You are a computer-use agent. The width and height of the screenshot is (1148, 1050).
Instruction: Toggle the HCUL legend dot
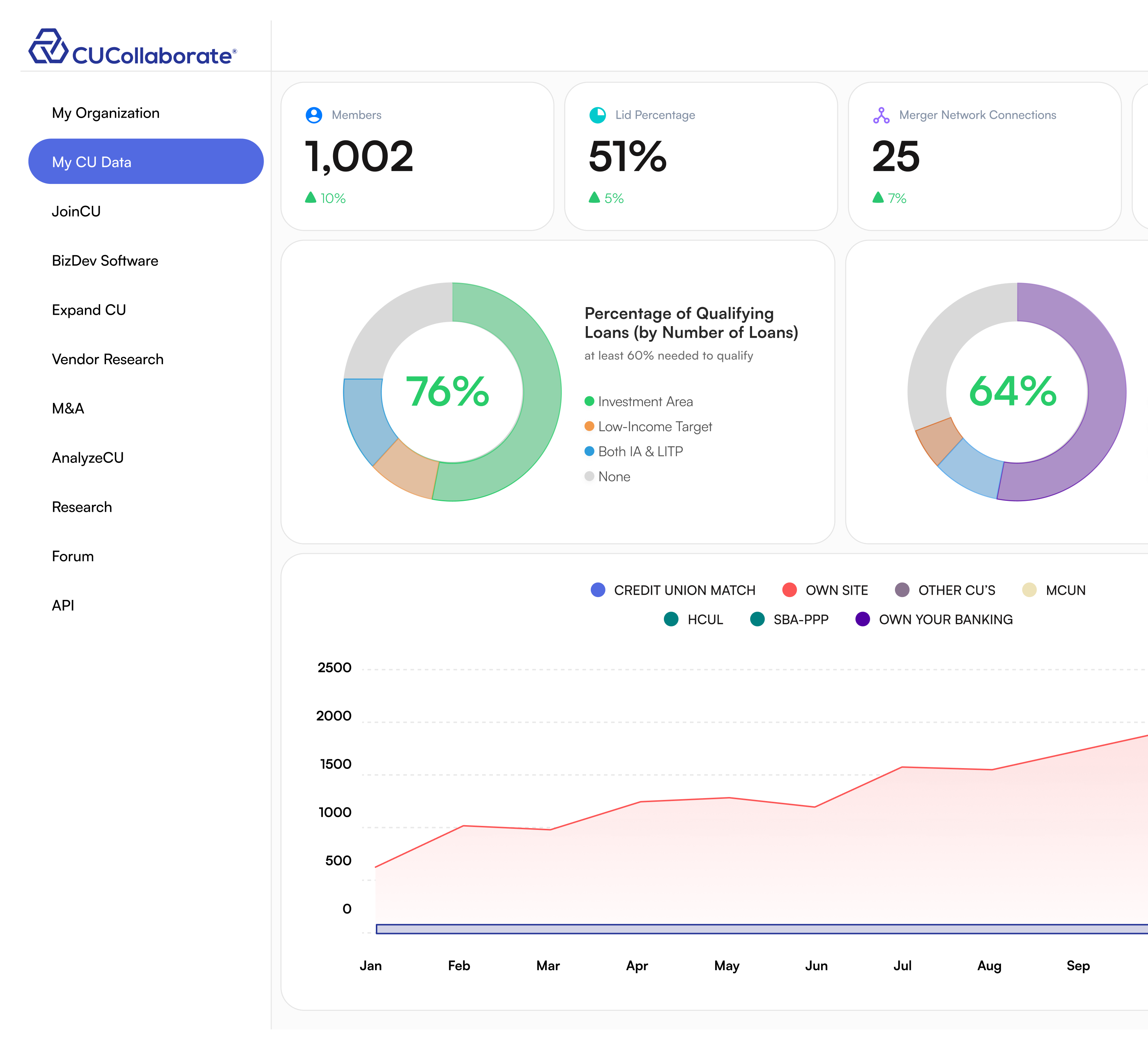[x=671, y=619]
